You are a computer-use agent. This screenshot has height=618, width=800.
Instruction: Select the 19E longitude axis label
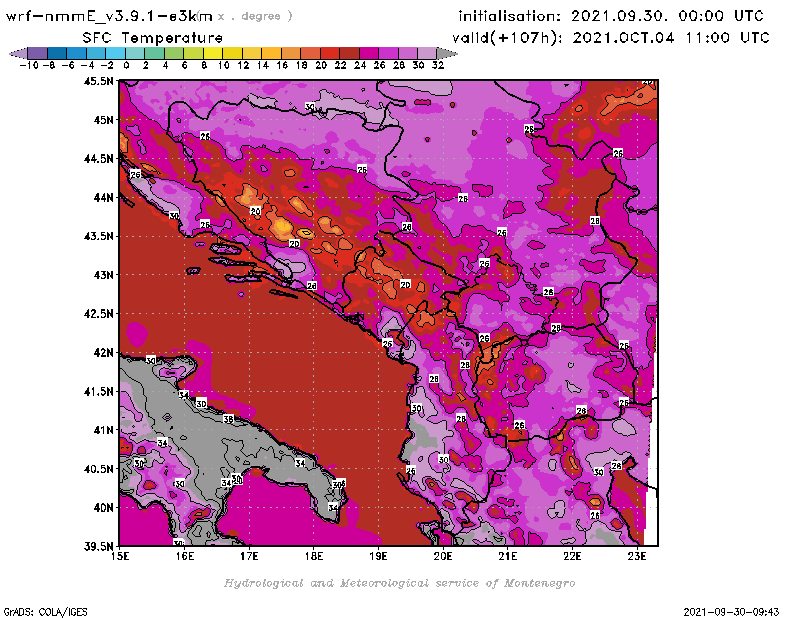(379, 556)
